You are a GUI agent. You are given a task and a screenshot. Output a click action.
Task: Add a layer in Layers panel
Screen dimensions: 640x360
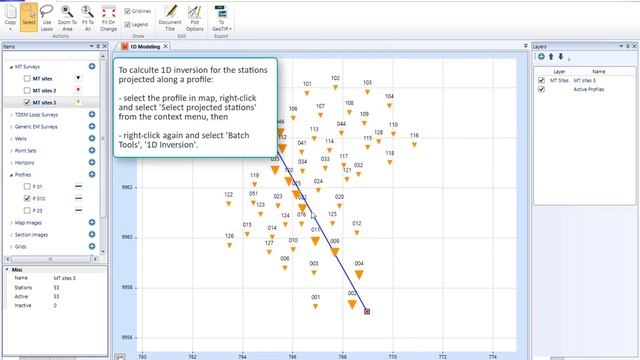[x=541, y=57]
